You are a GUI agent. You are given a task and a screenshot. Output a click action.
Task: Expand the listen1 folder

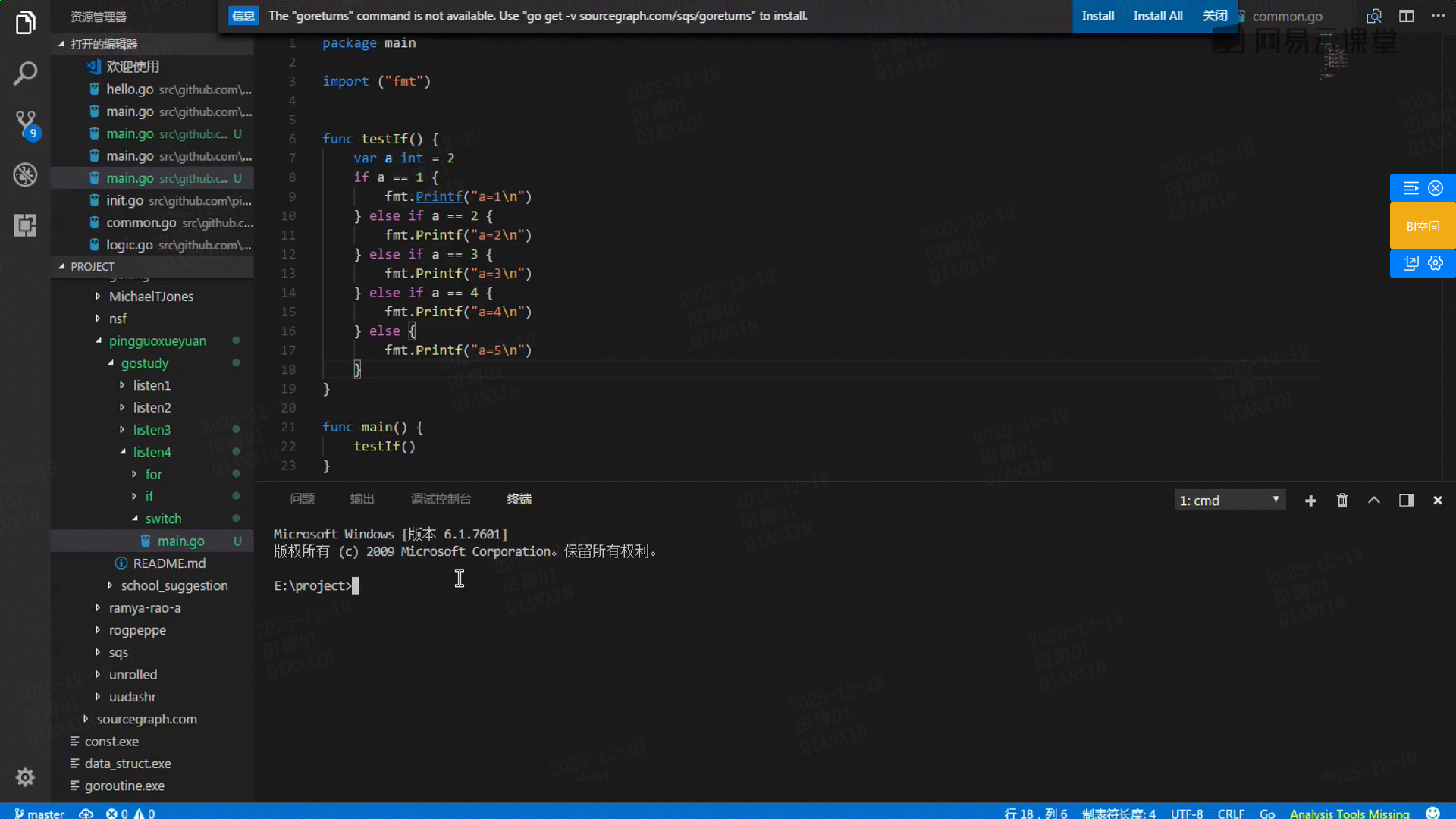coord(152,385)
